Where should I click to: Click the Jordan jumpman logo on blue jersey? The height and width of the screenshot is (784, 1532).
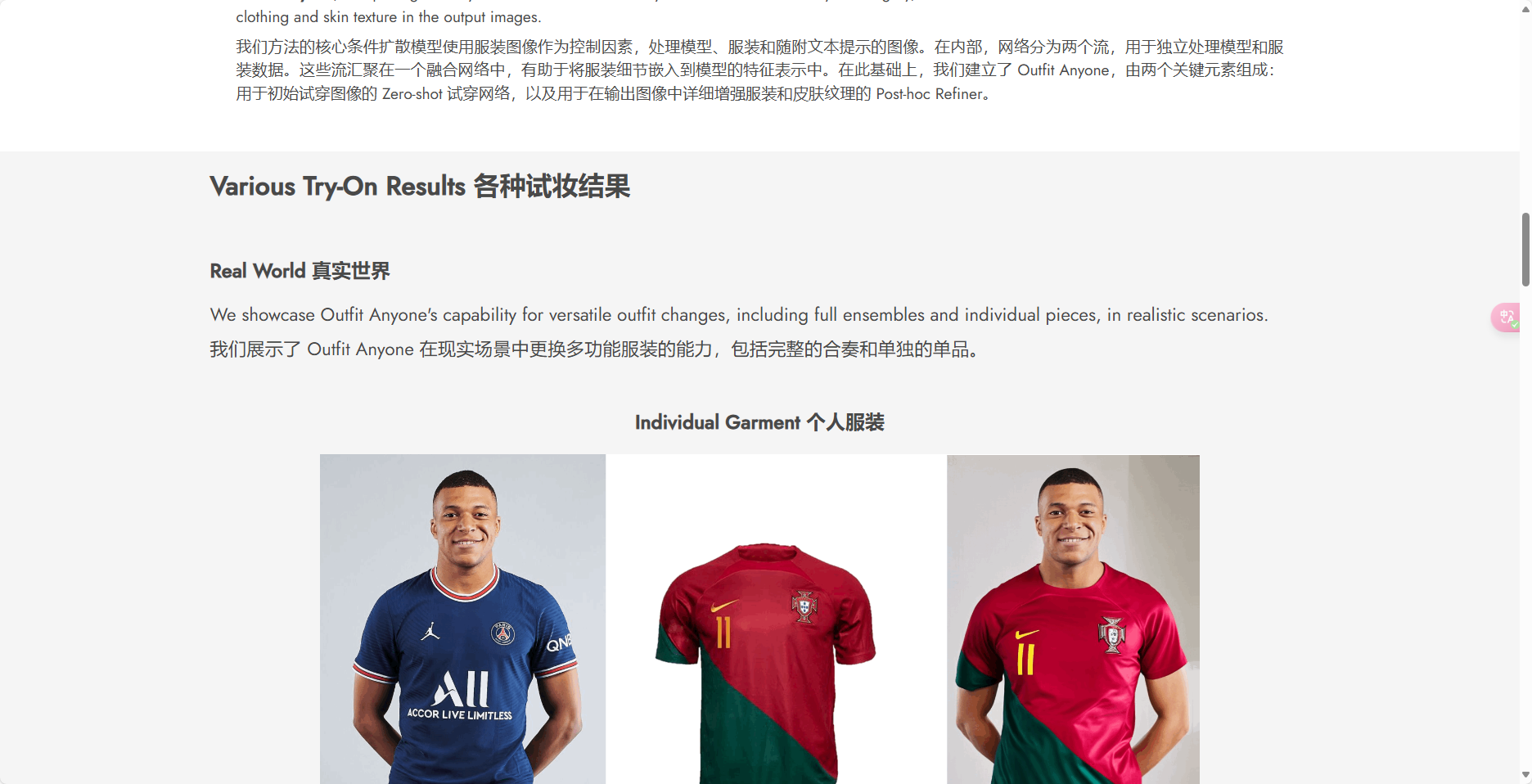click(x=430, y=631)
